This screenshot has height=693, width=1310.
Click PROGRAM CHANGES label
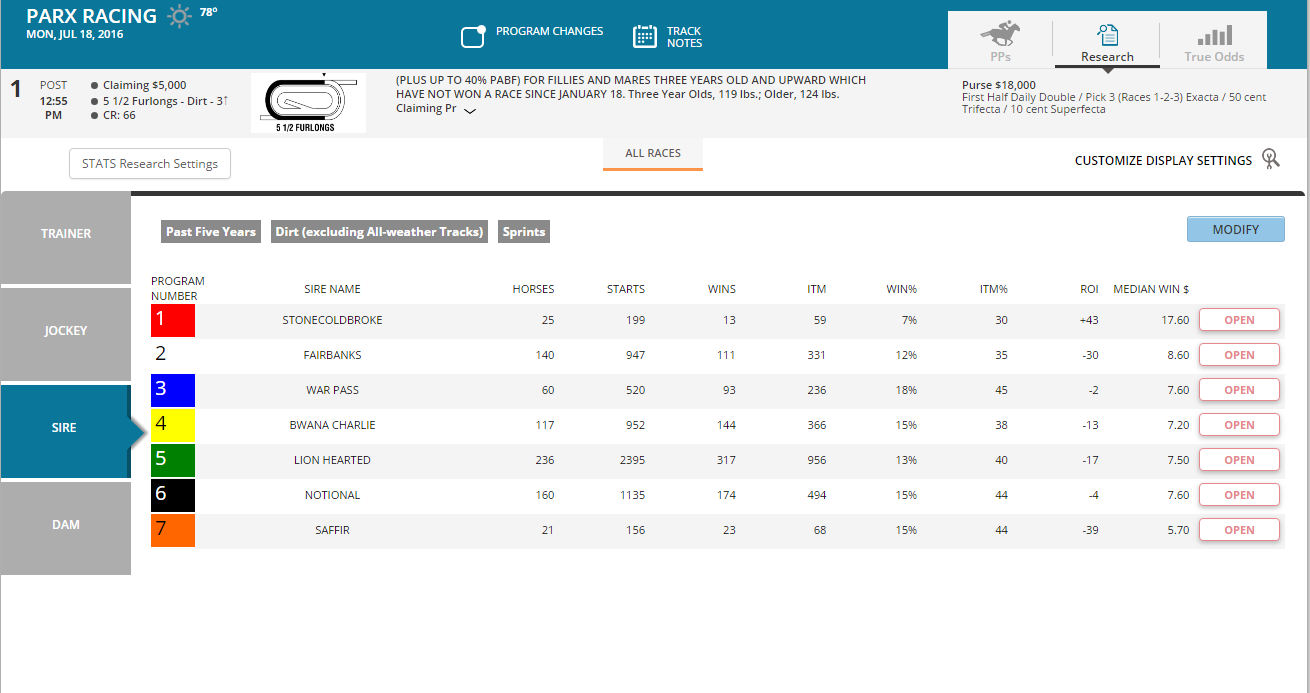[x=549, y=31]
